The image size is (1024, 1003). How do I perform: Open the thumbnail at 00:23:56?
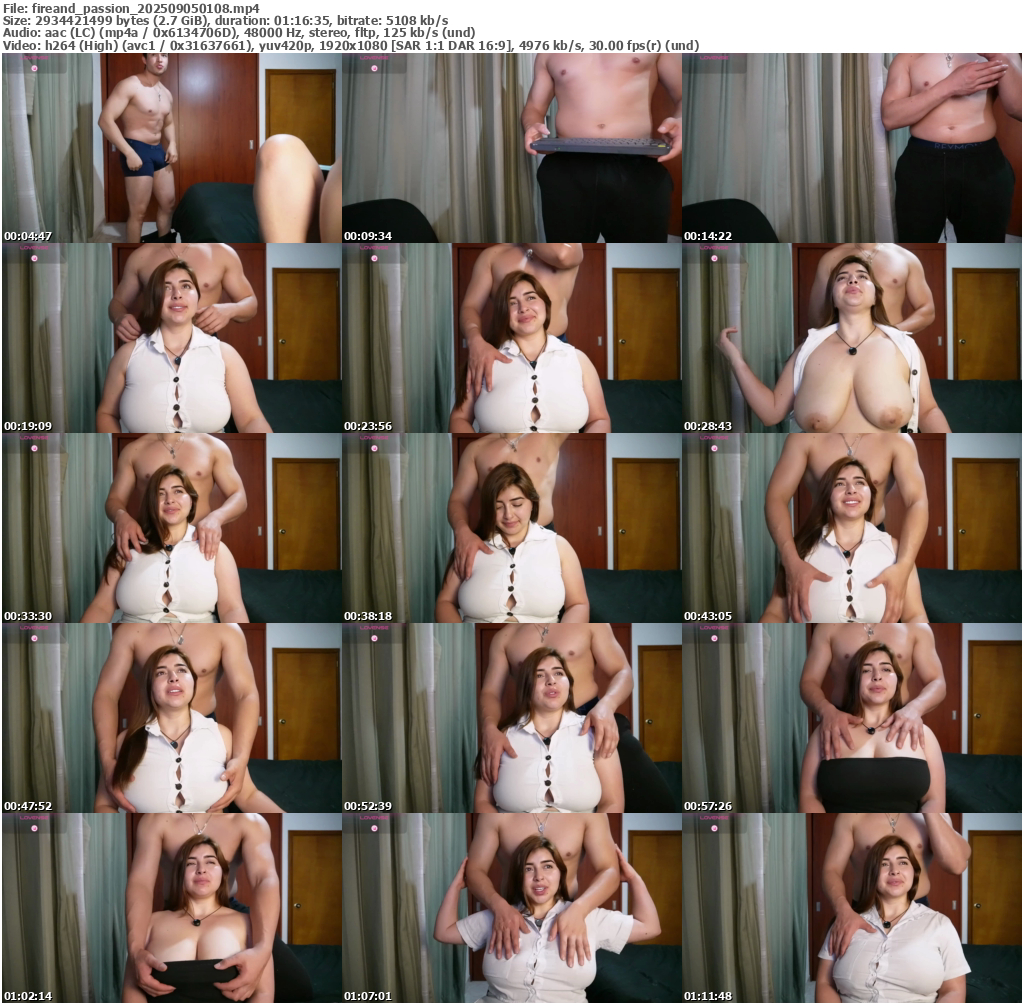(x=511, y=338)
